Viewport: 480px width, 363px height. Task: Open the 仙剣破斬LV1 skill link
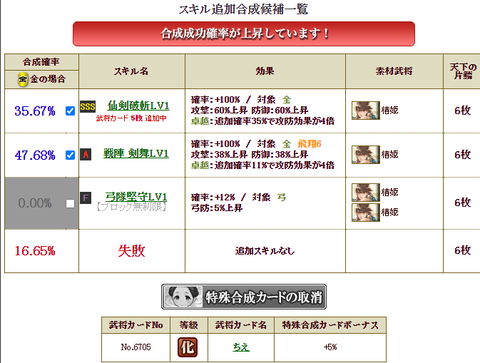(138, 106)
